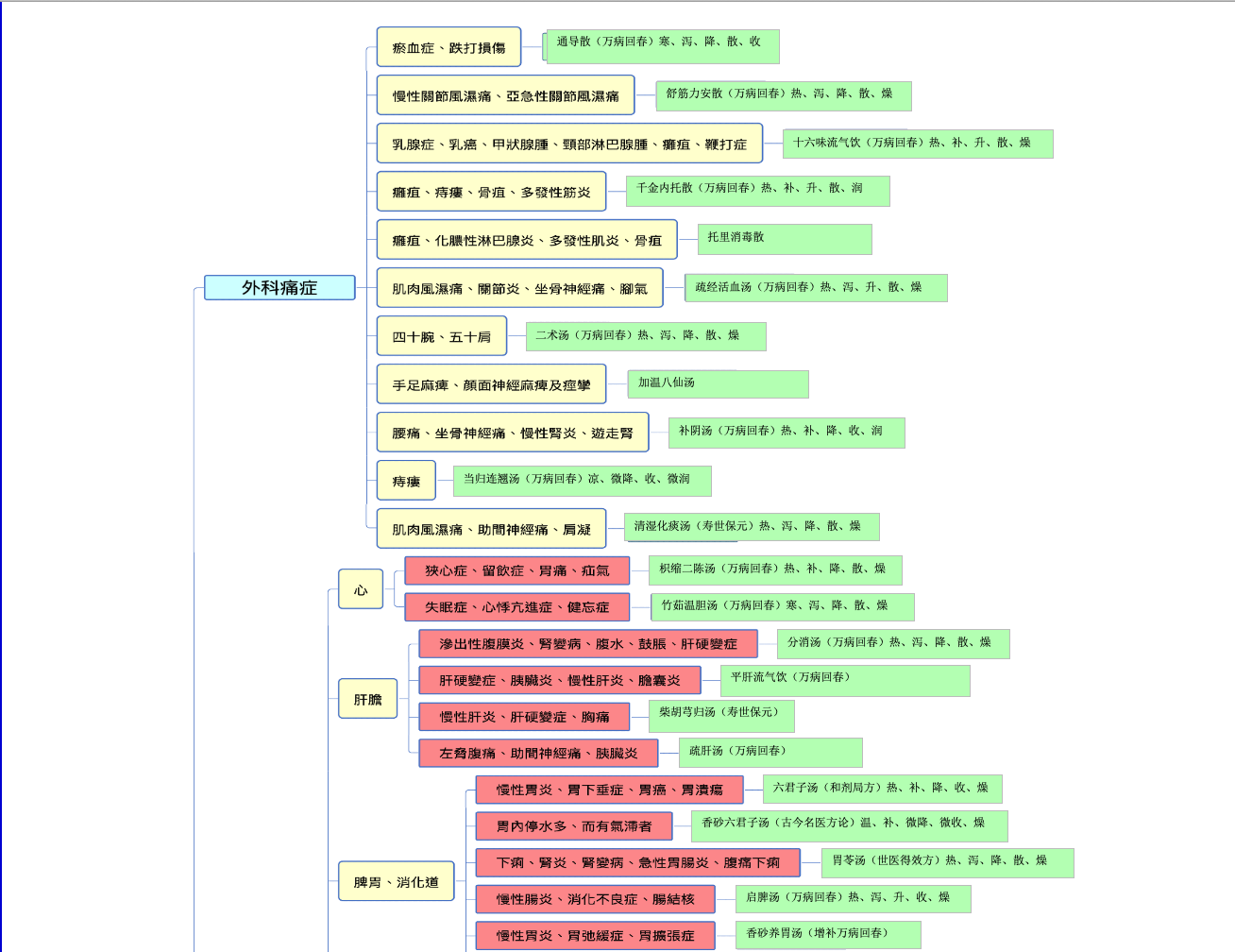The image size is (1235, 952).
Task: Click the 脾胃、消化道 category node
Action: 396,881
